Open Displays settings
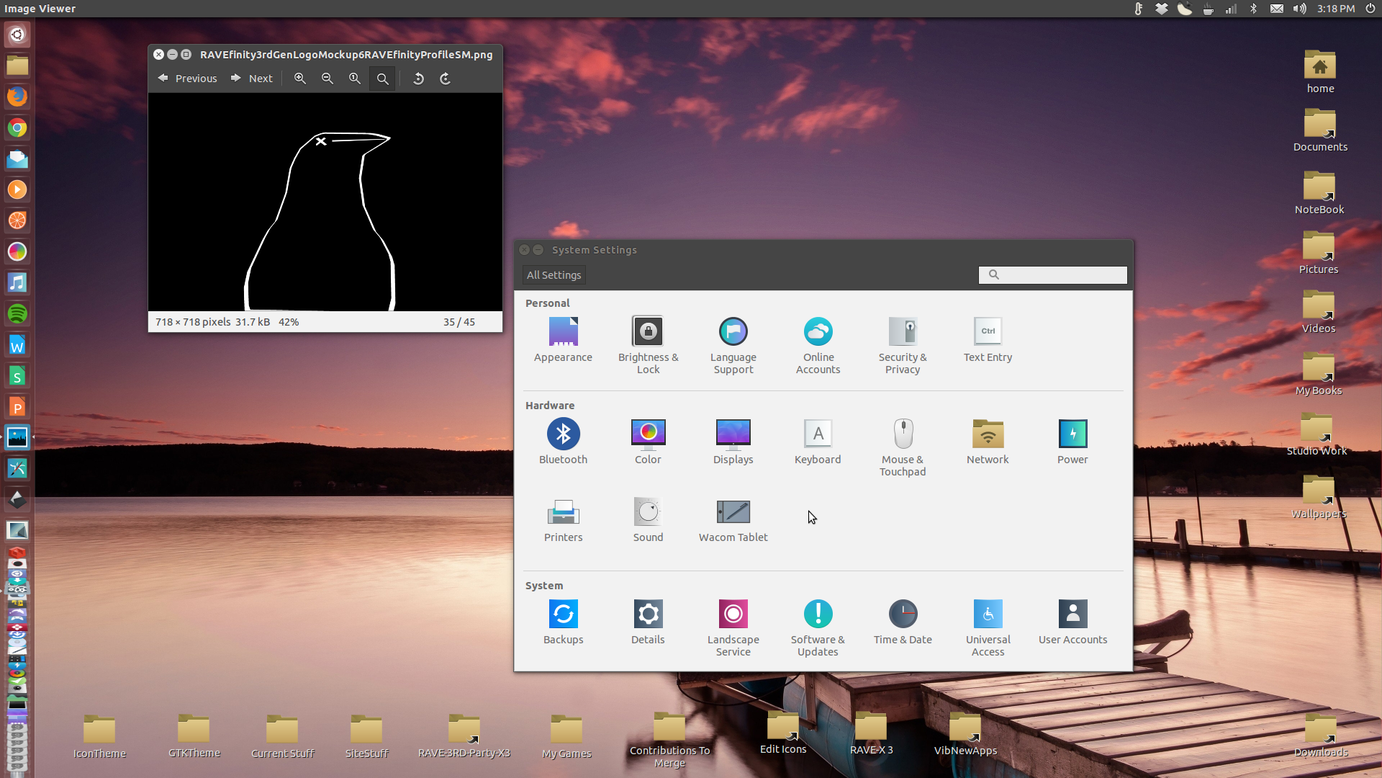The width and height of the screenshot is (1382, 778). point(733,435)
